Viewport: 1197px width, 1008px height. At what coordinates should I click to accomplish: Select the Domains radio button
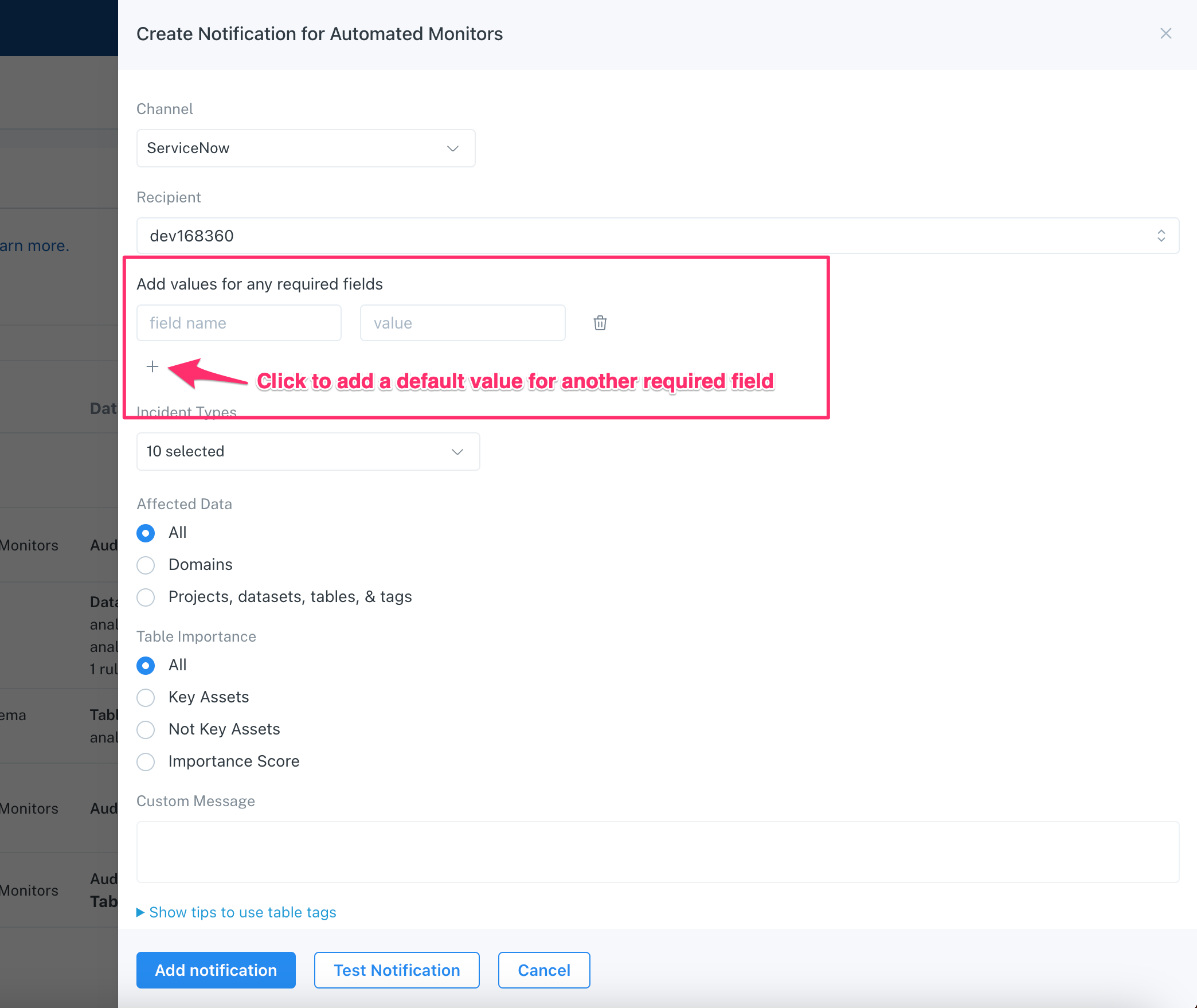pyautogui.click(x=146, y=565)
